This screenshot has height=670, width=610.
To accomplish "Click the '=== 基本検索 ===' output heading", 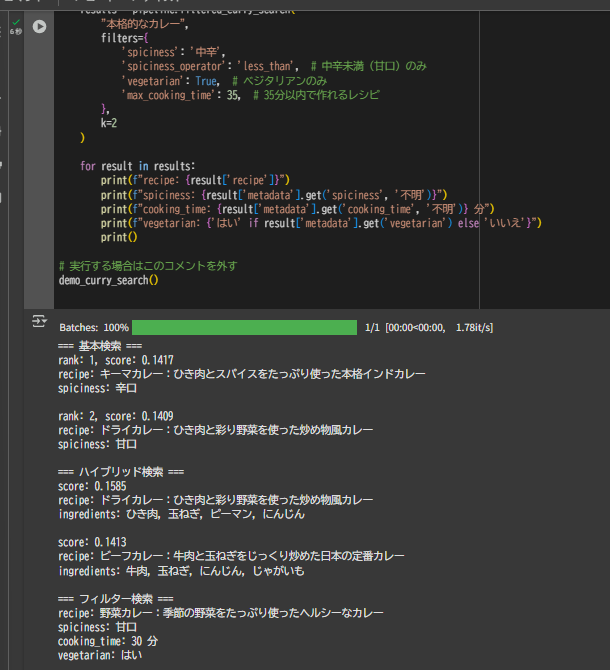I will tap(100, 346).
